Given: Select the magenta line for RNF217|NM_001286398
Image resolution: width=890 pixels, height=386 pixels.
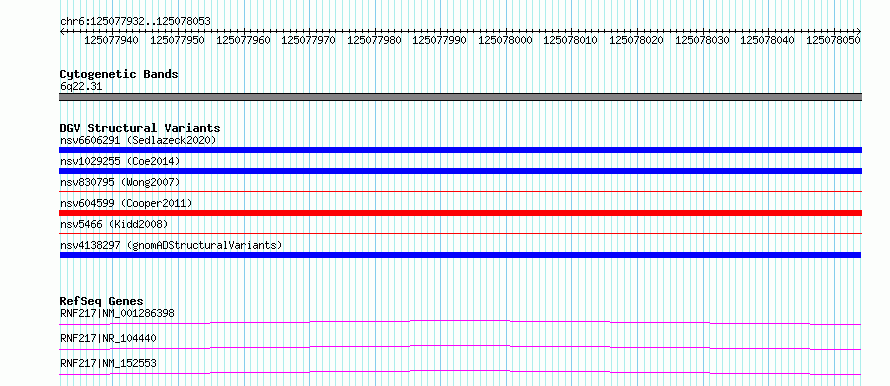Looking at the screenshot, I should (460, 322).
